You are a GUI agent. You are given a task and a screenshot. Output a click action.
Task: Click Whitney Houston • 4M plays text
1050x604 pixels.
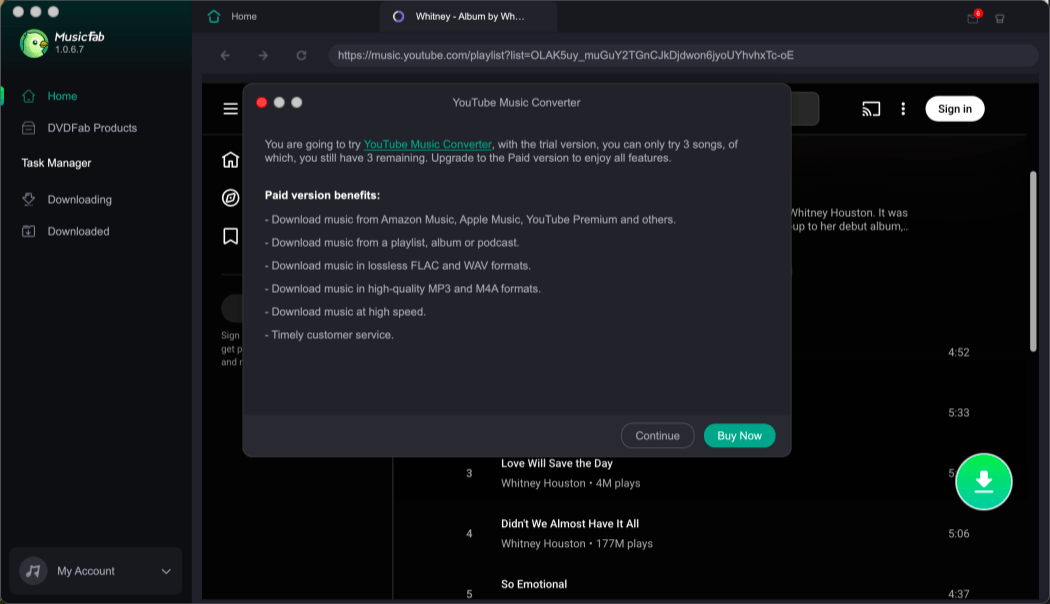pyautogui.click(x=571, y=483)
